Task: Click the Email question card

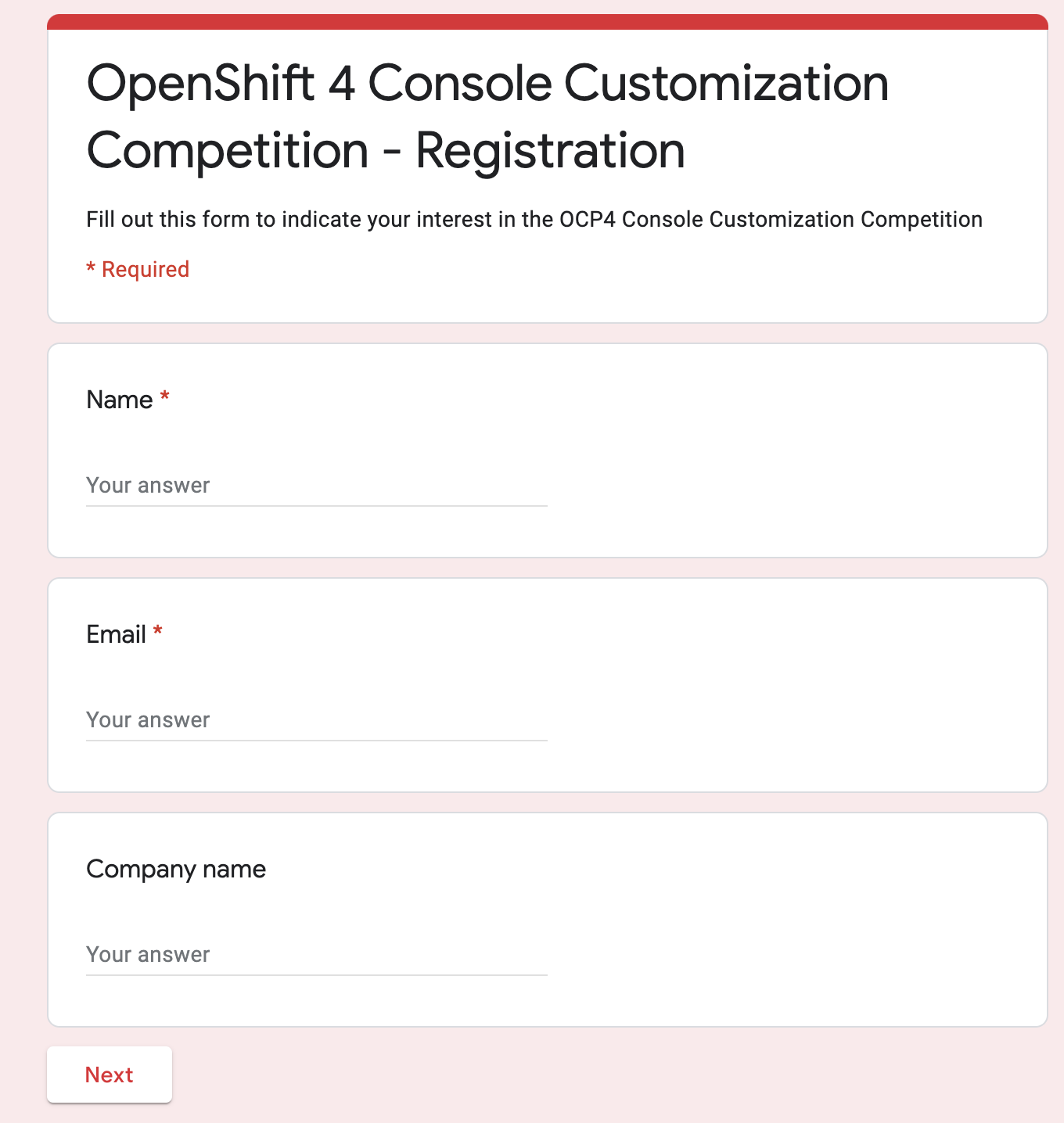Action: coord(548,683)
